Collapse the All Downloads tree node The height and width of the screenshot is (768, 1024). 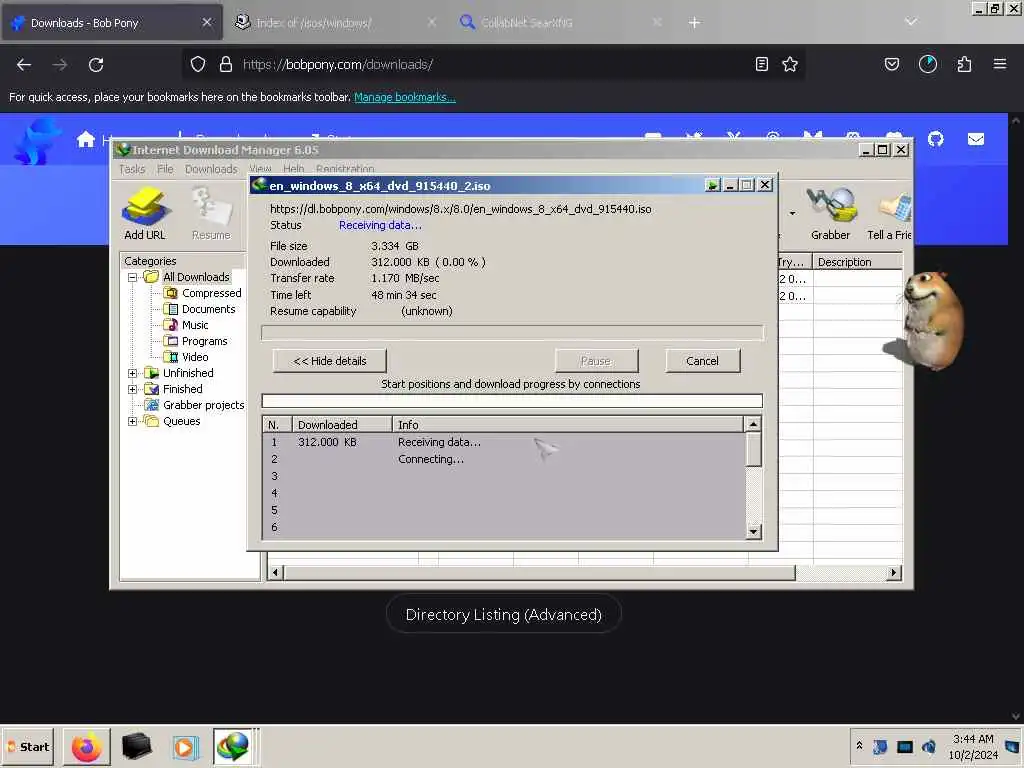133,277
